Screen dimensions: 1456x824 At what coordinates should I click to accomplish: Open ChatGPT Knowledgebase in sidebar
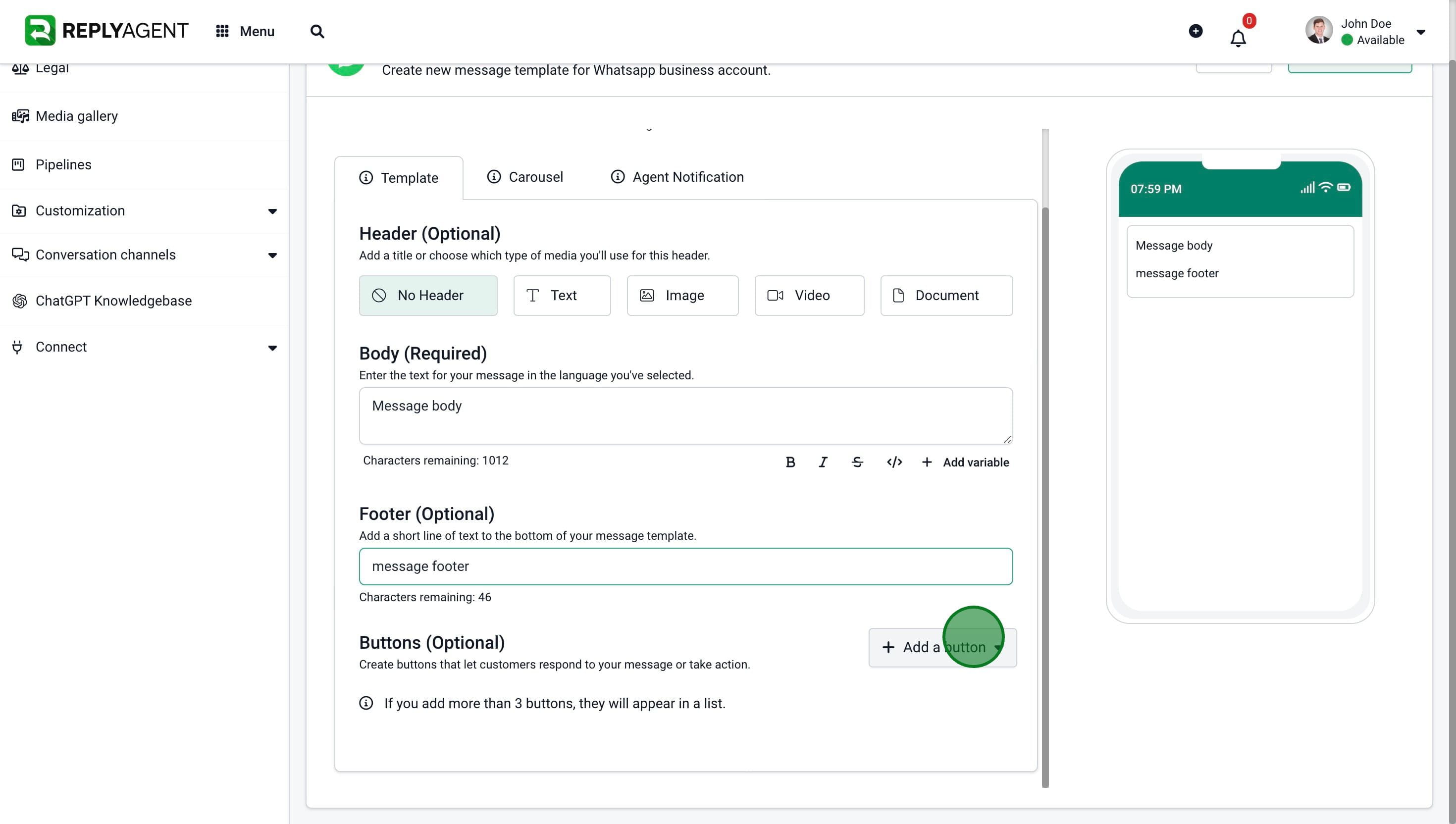144,301
